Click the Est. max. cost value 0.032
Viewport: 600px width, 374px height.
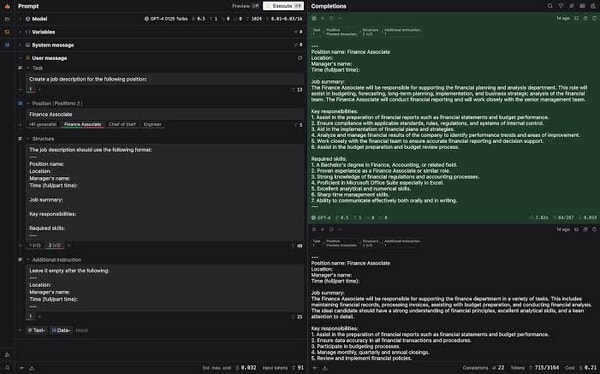click(248, 368)
